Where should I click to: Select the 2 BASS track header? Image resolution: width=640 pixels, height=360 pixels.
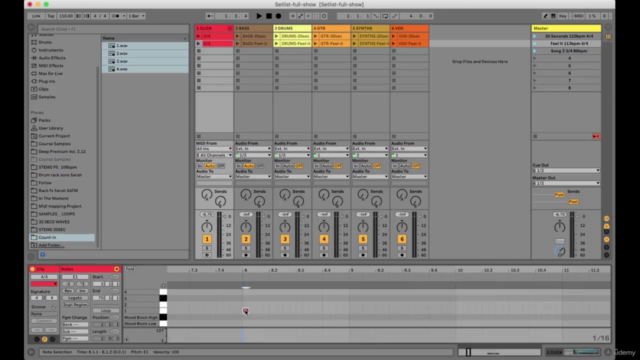point(253,28)
